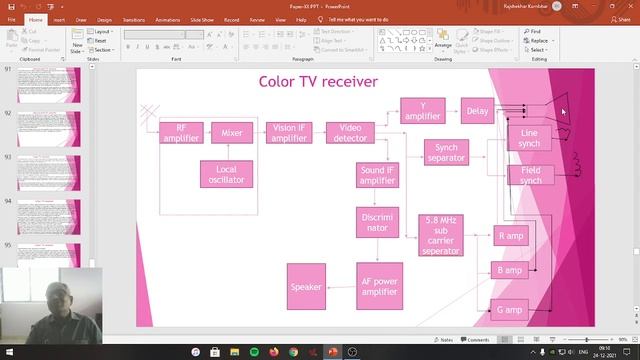Click the Find command
The width and height of the screenshot is (640, 360).
click(x=532, y=31)
